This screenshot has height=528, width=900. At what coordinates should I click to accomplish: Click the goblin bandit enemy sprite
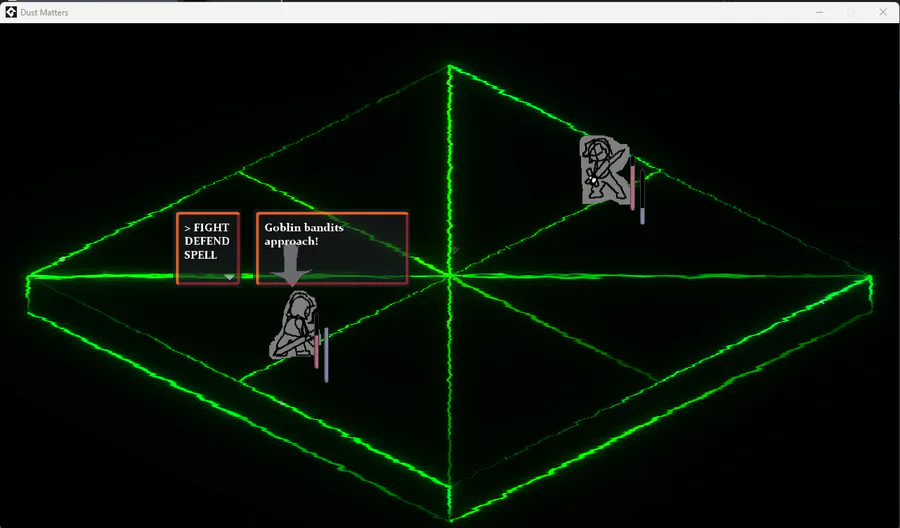click(x=604, y=170)
